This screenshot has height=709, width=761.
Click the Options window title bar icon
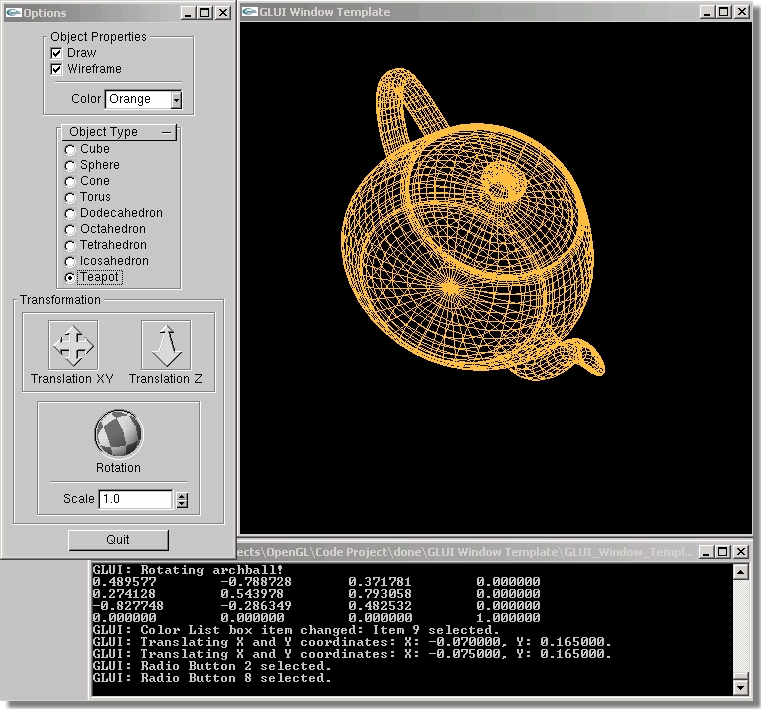12,12
